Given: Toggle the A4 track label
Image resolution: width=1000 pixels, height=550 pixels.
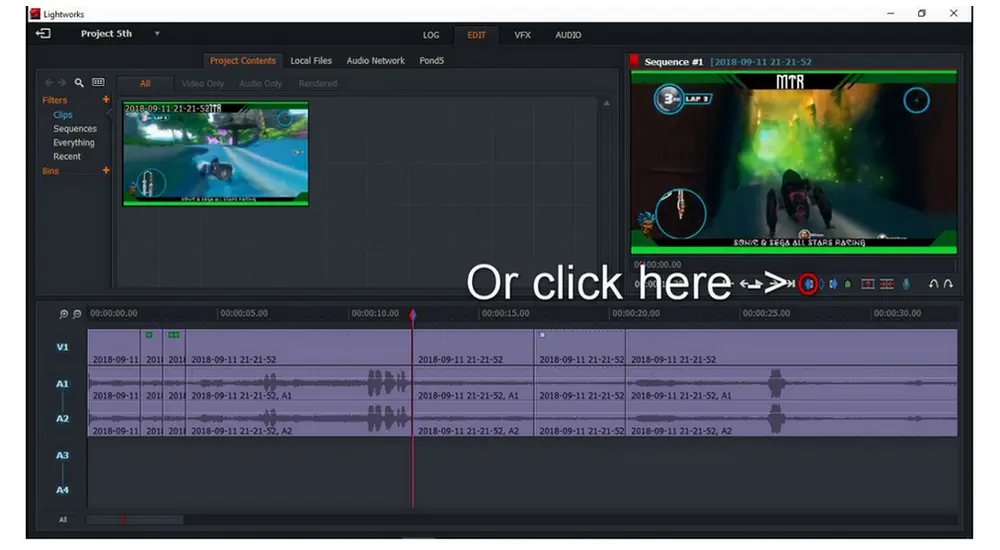Looking at the screenshot, I should point(62,491).
